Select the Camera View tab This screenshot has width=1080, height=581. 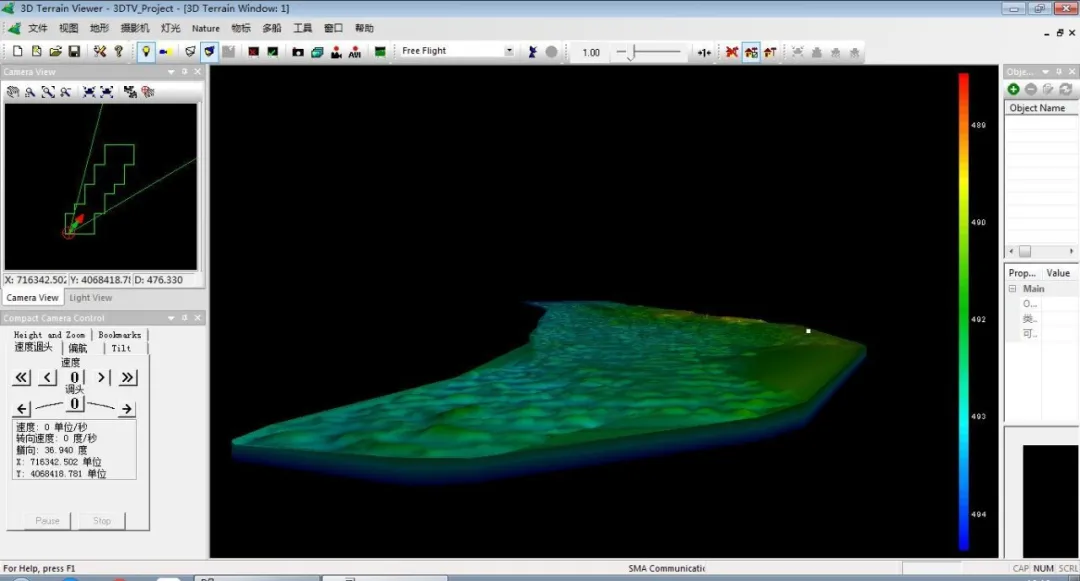[x=32, y=297]
